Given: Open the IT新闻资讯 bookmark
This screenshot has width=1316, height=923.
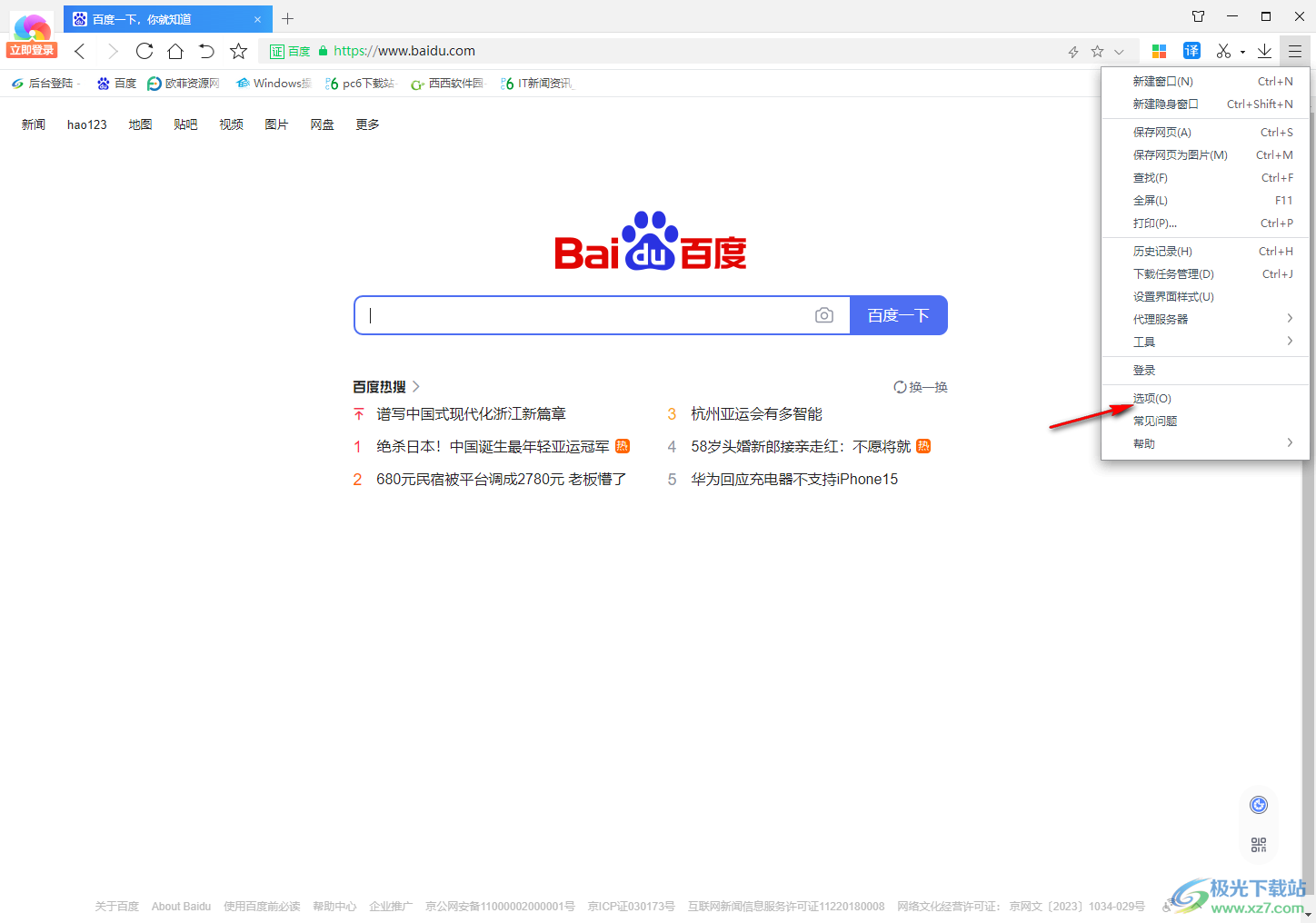Looking at the screenshot, I should pos(537,84).
